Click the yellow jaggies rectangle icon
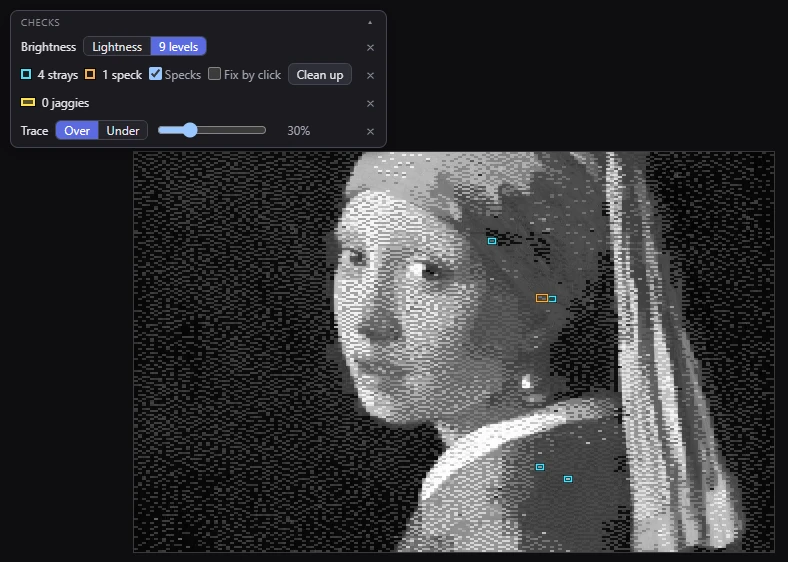Screen dimensions: 788x562 [x=28, y=103]
